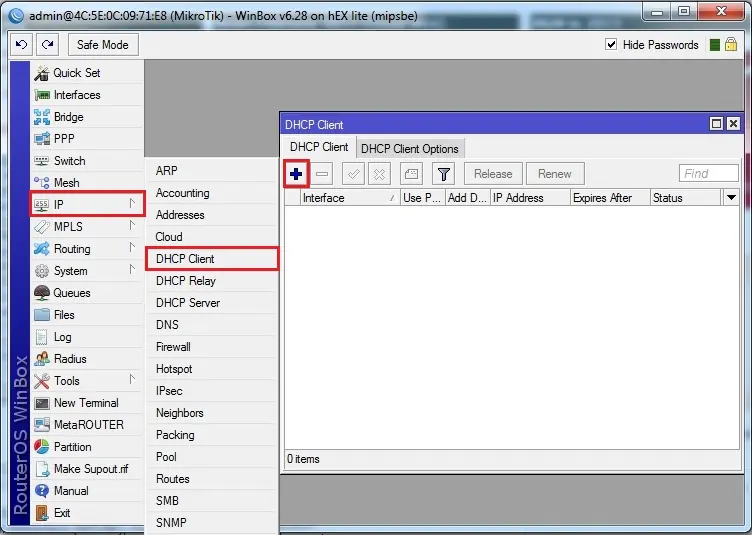Open the IP menu in sidebar

pos(88,205)
